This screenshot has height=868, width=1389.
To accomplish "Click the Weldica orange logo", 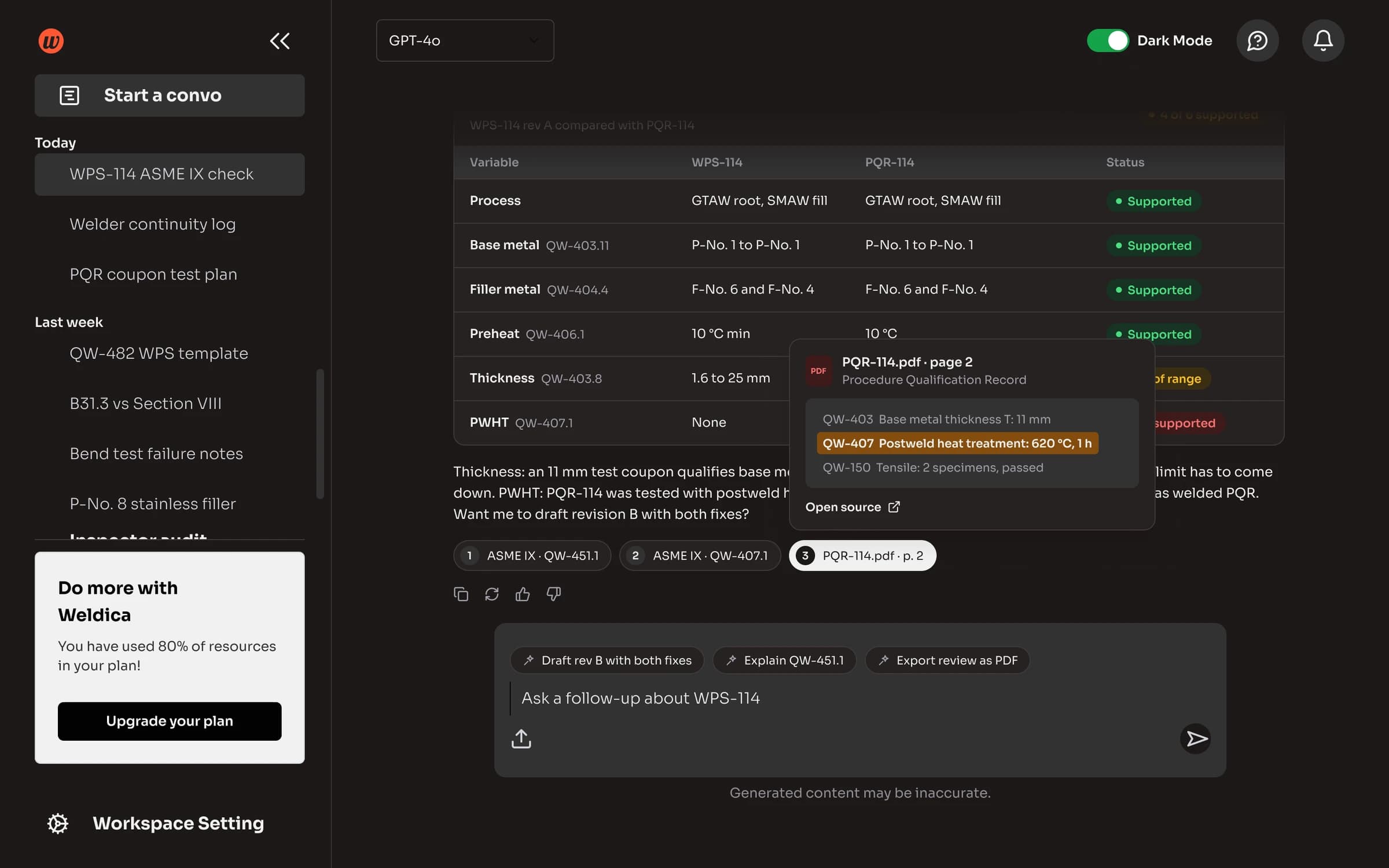I will tap(51, 41).
